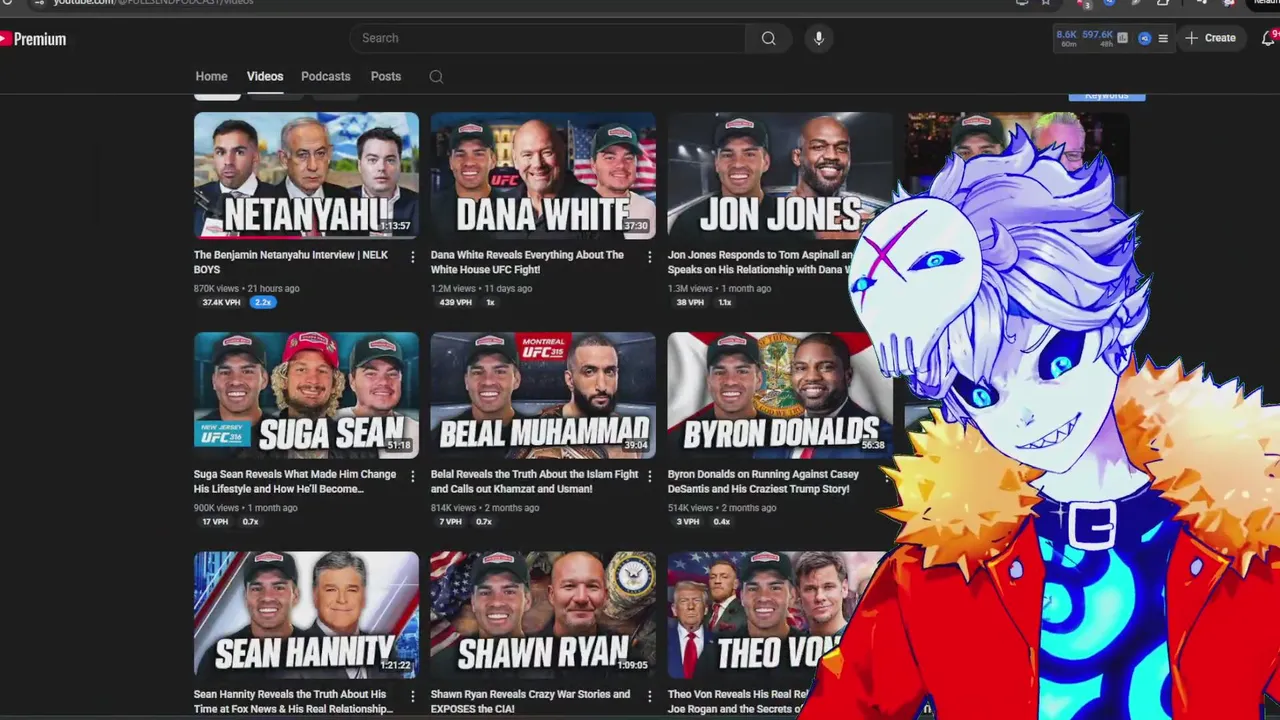The image size is (1280, 720).
Task: Click the blue vidIQ logo icon
Action: (x=1145, y=38)
